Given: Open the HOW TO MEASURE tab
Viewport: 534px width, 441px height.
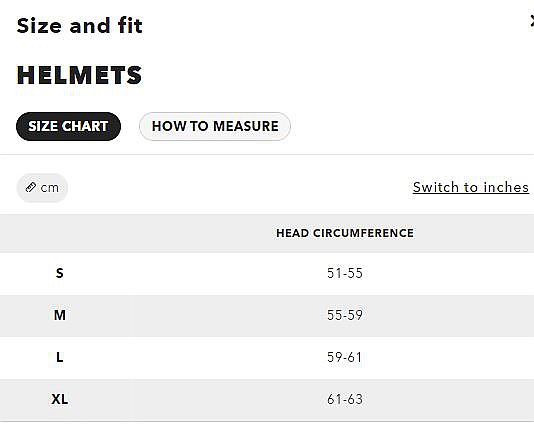Looking at the screenshot, I should coord(215,126).
